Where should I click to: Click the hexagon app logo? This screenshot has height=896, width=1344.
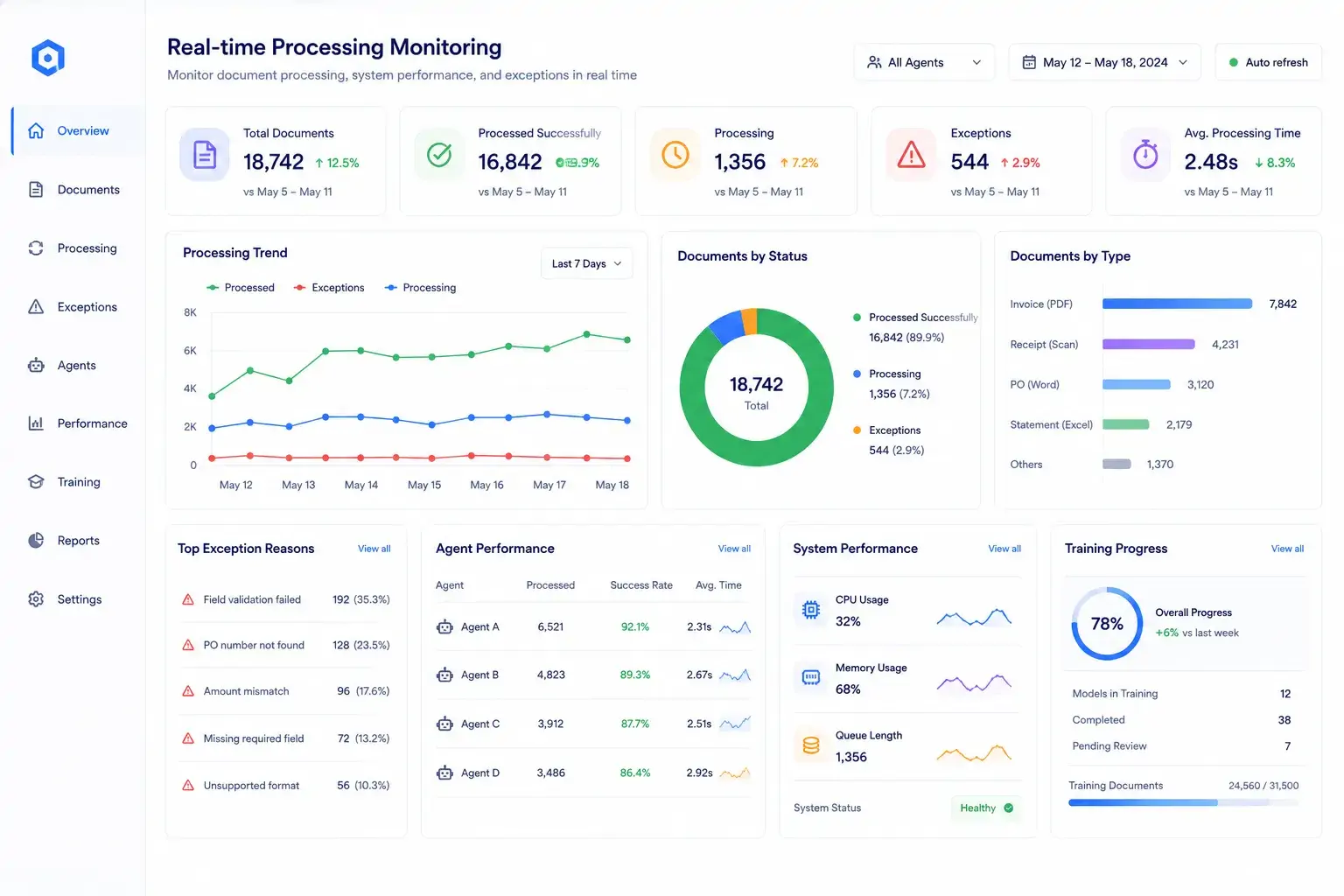(x=48, y=58)
